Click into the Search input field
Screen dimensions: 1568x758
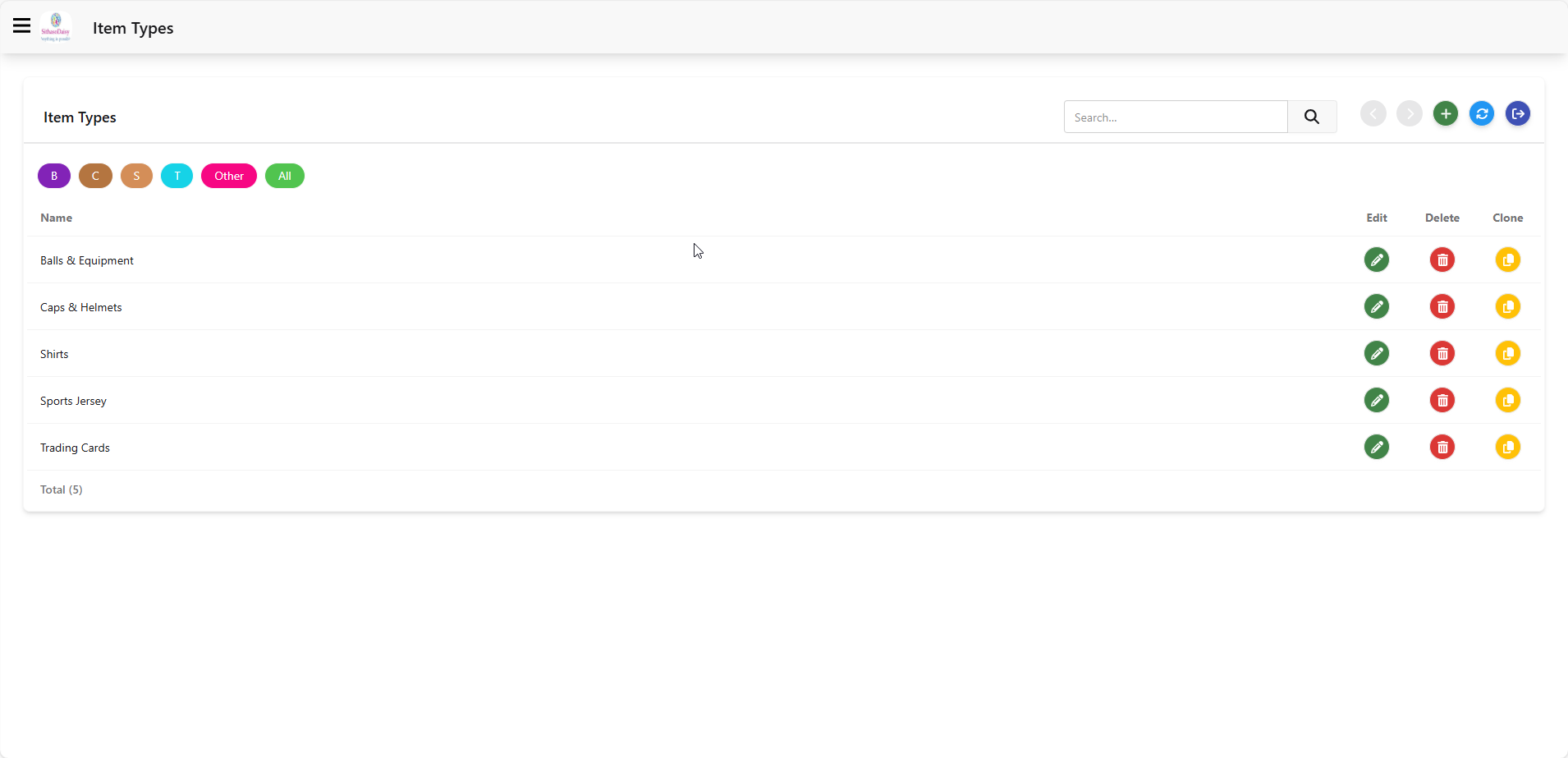[x=1176, y=117]
